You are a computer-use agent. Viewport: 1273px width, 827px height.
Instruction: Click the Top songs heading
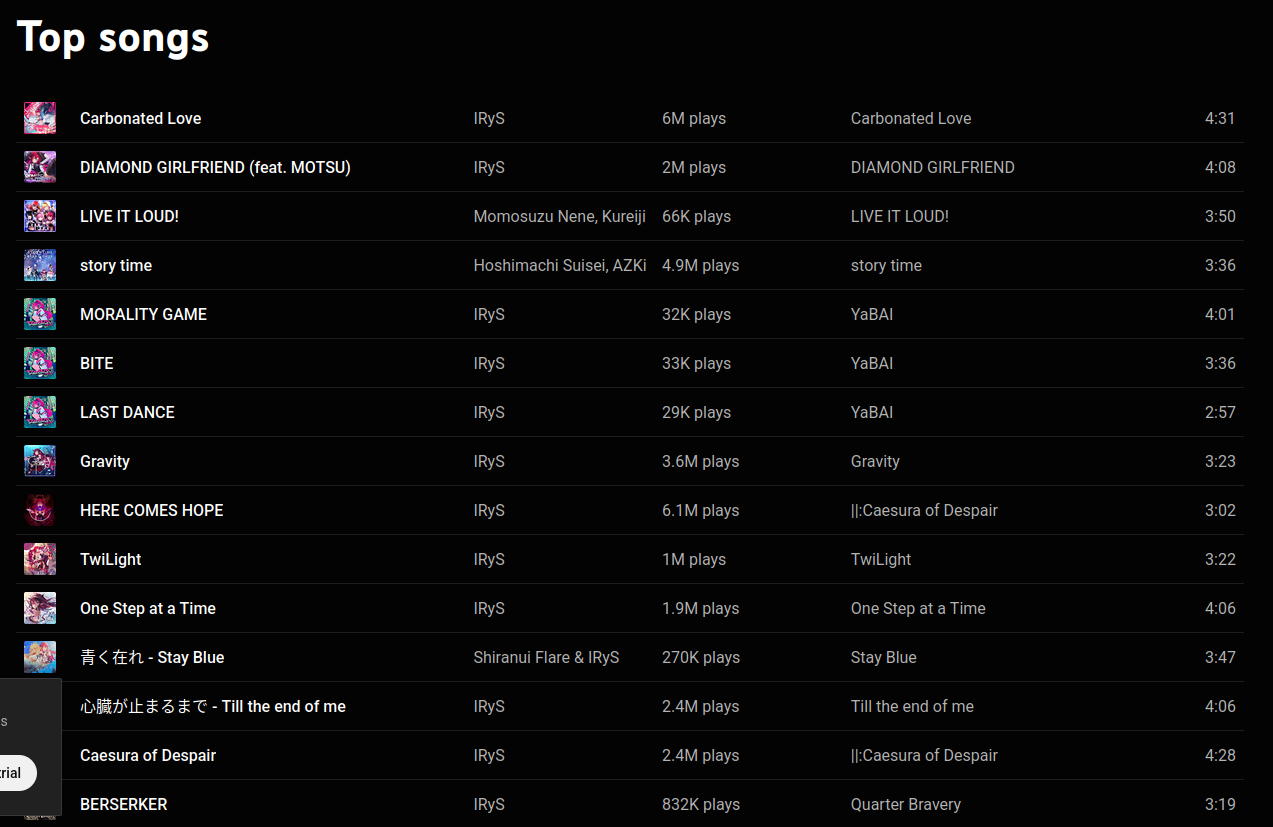pos(113,38)
